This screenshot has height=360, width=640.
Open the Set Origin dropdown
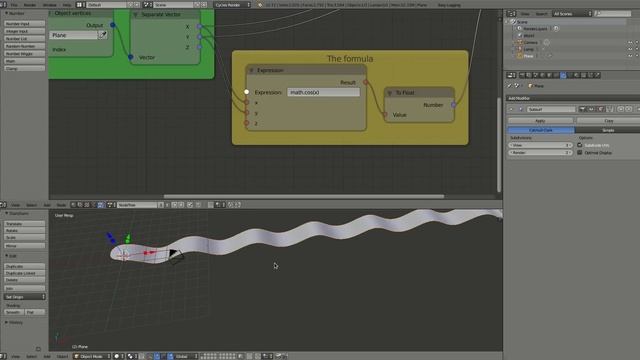click(24, 297)
